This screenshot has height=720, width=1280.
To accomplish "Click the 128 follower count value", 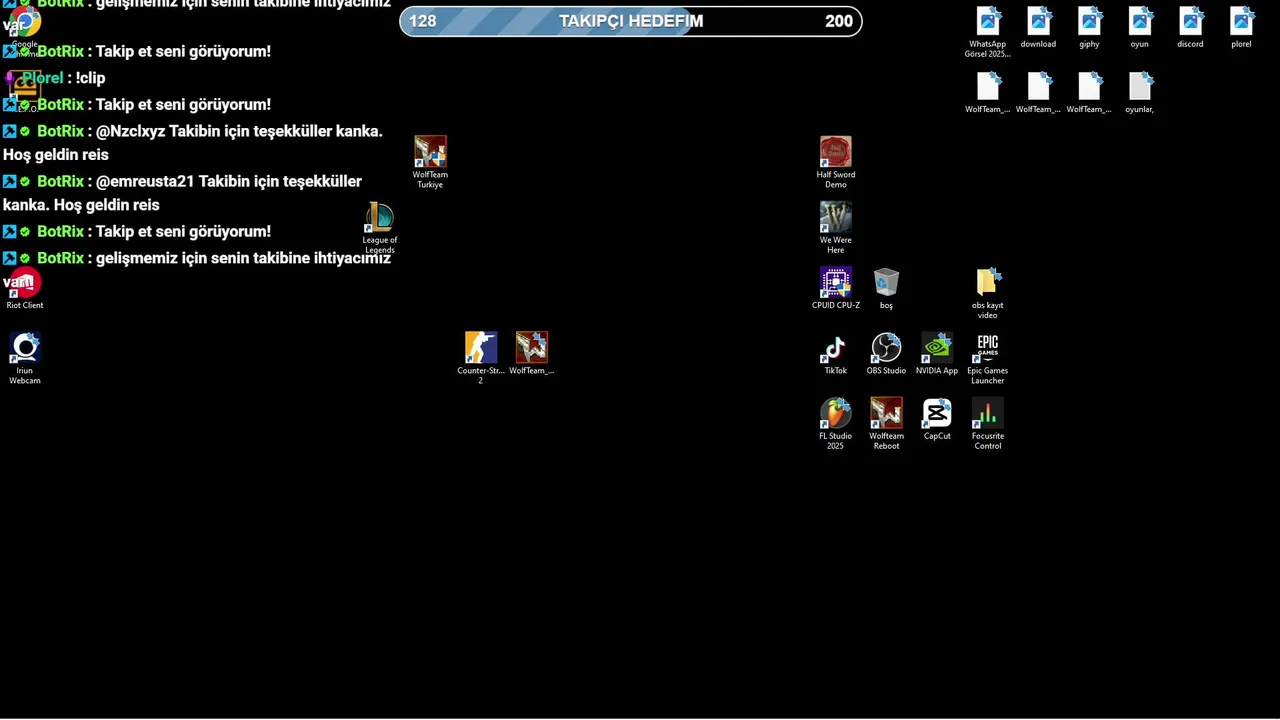I will point(423,21).
